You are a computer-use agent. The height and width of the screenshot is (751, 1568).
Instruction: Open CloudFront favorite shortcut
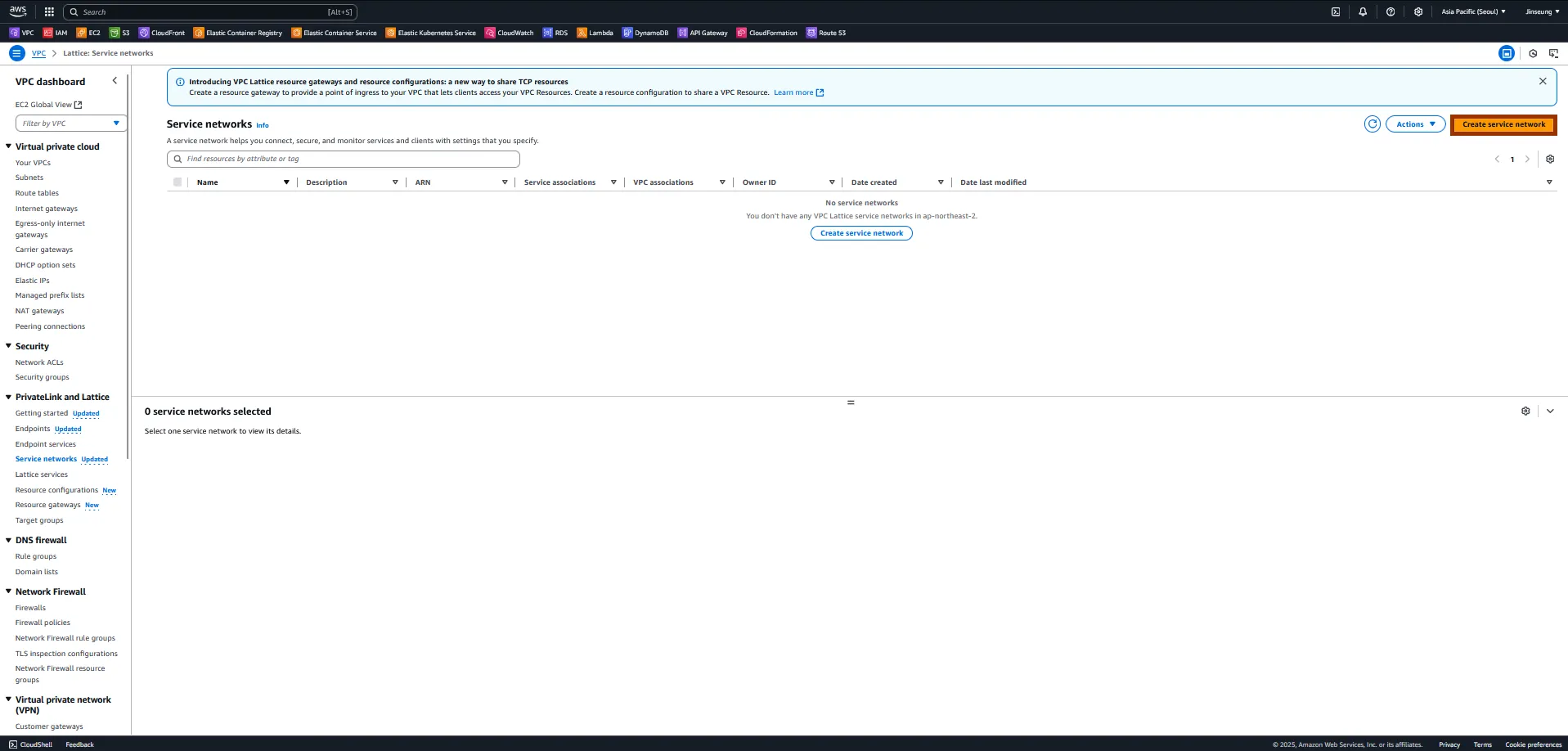point(162,33)
